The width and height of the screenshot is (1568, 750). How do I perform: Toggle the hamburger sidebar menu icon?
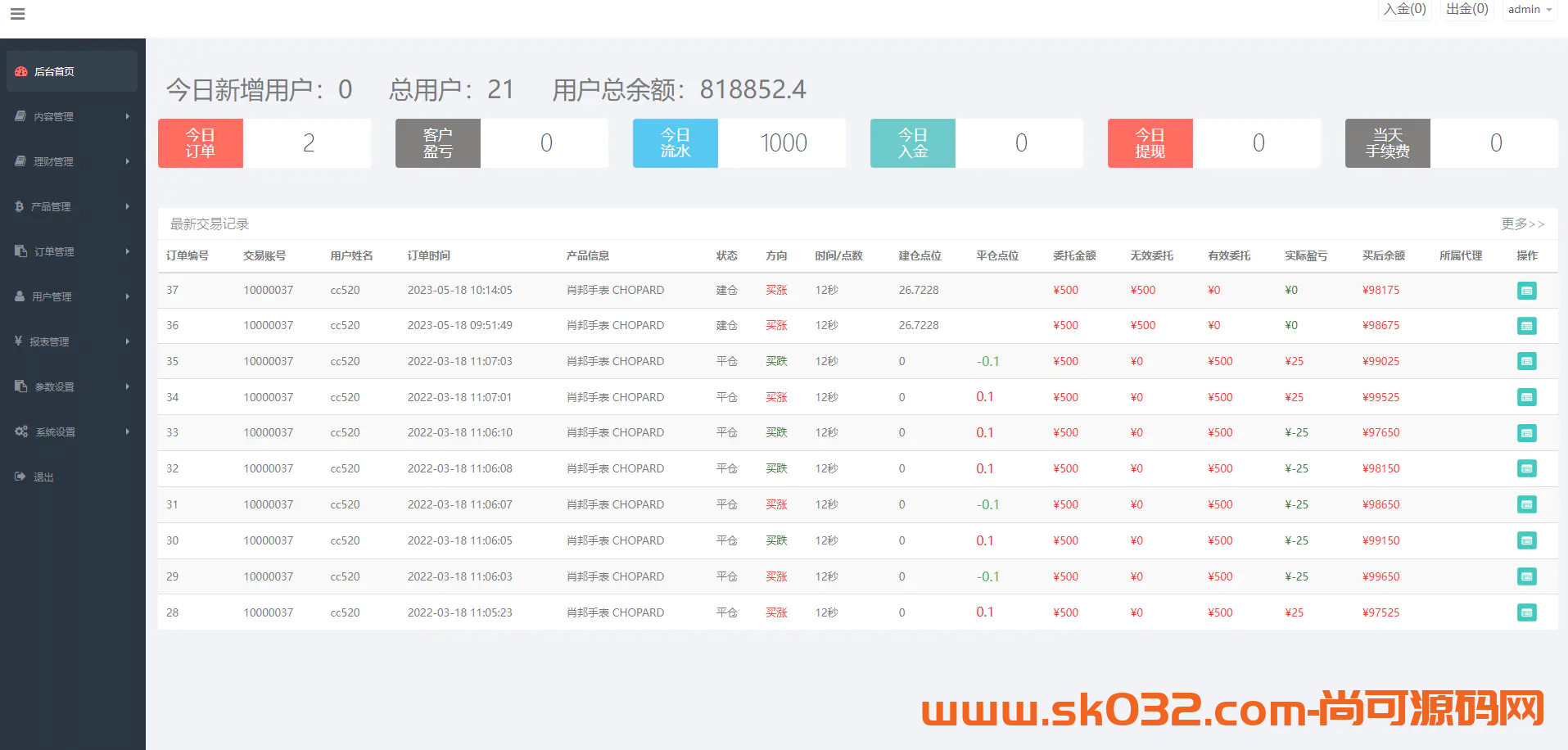[x=17, y=14]
